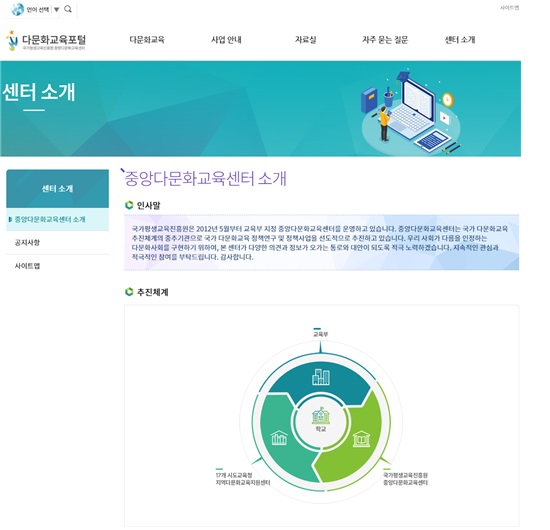550x530 pixels.
Task: Open the 센터 소개 top menu
Action: tap(460, 40)
